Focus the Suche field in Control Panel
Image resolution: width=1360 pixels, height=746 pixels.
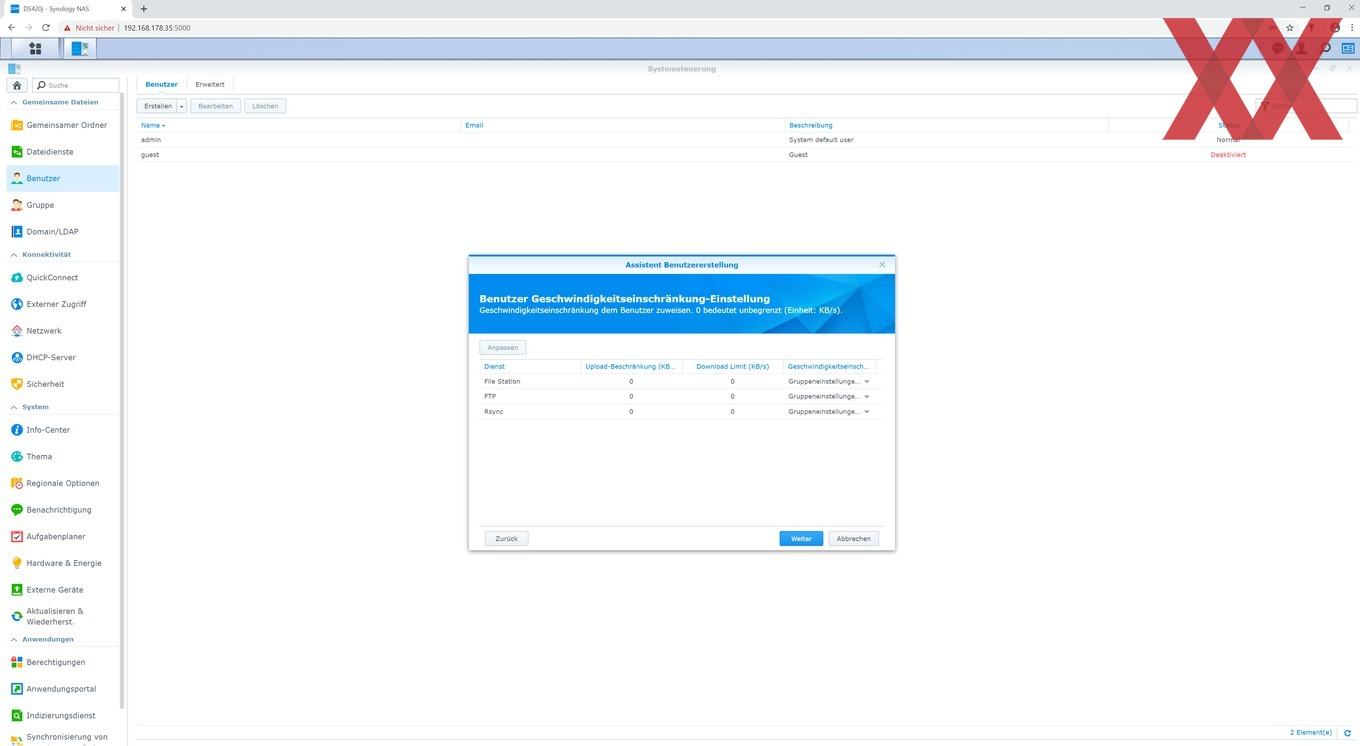[x=76, y=85]
